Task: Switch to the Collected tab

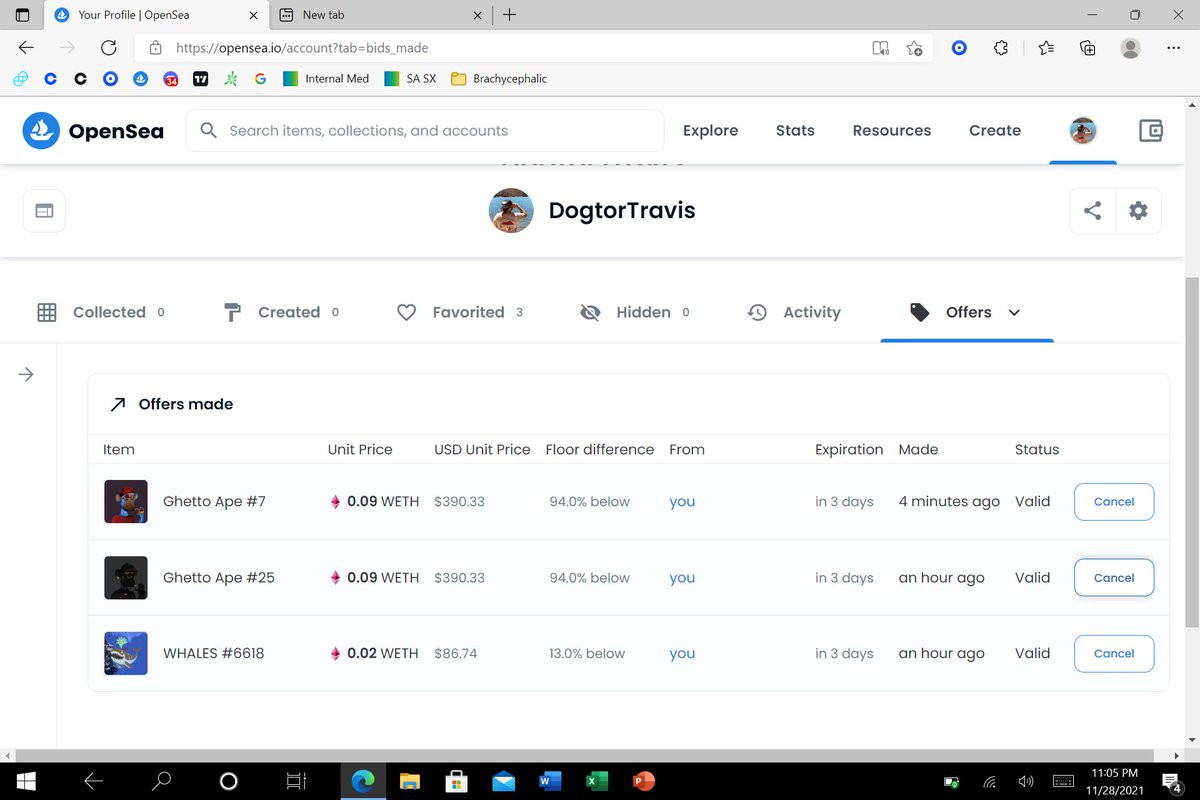Action: click(100, 312)
